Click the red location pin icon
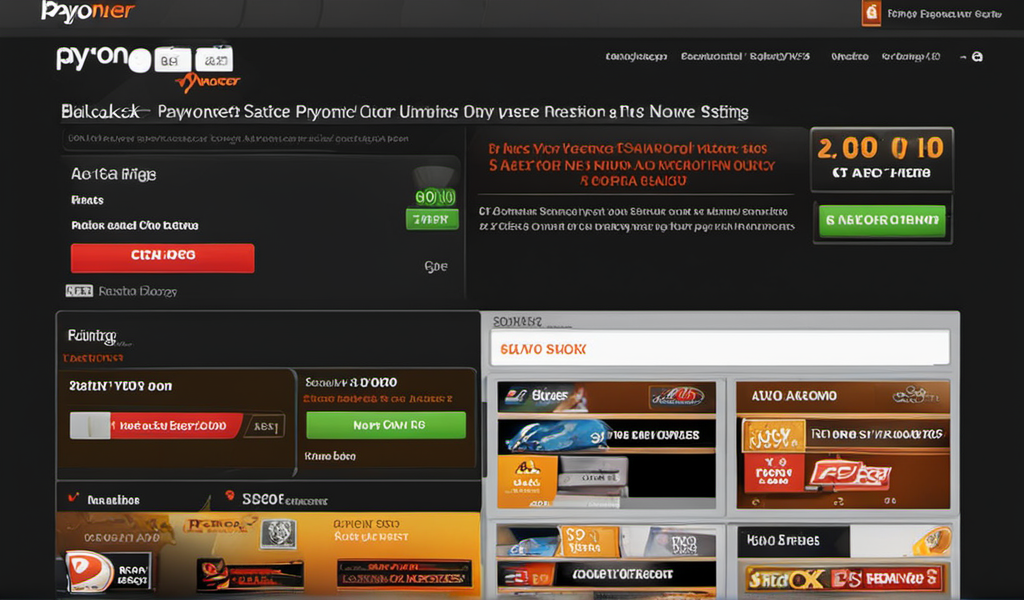The height and width of the screenshot is (600, 1024). point(231,497)
